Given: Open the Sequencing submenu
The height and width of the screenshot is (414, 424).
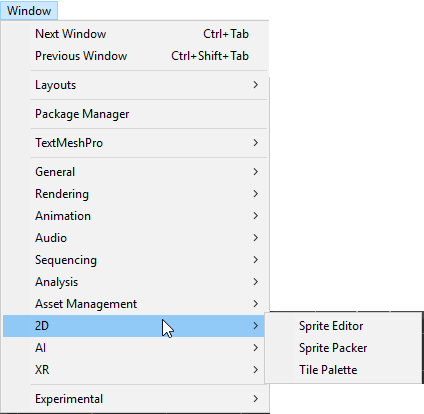Looking at the screenshot, I should click(134, 260).
